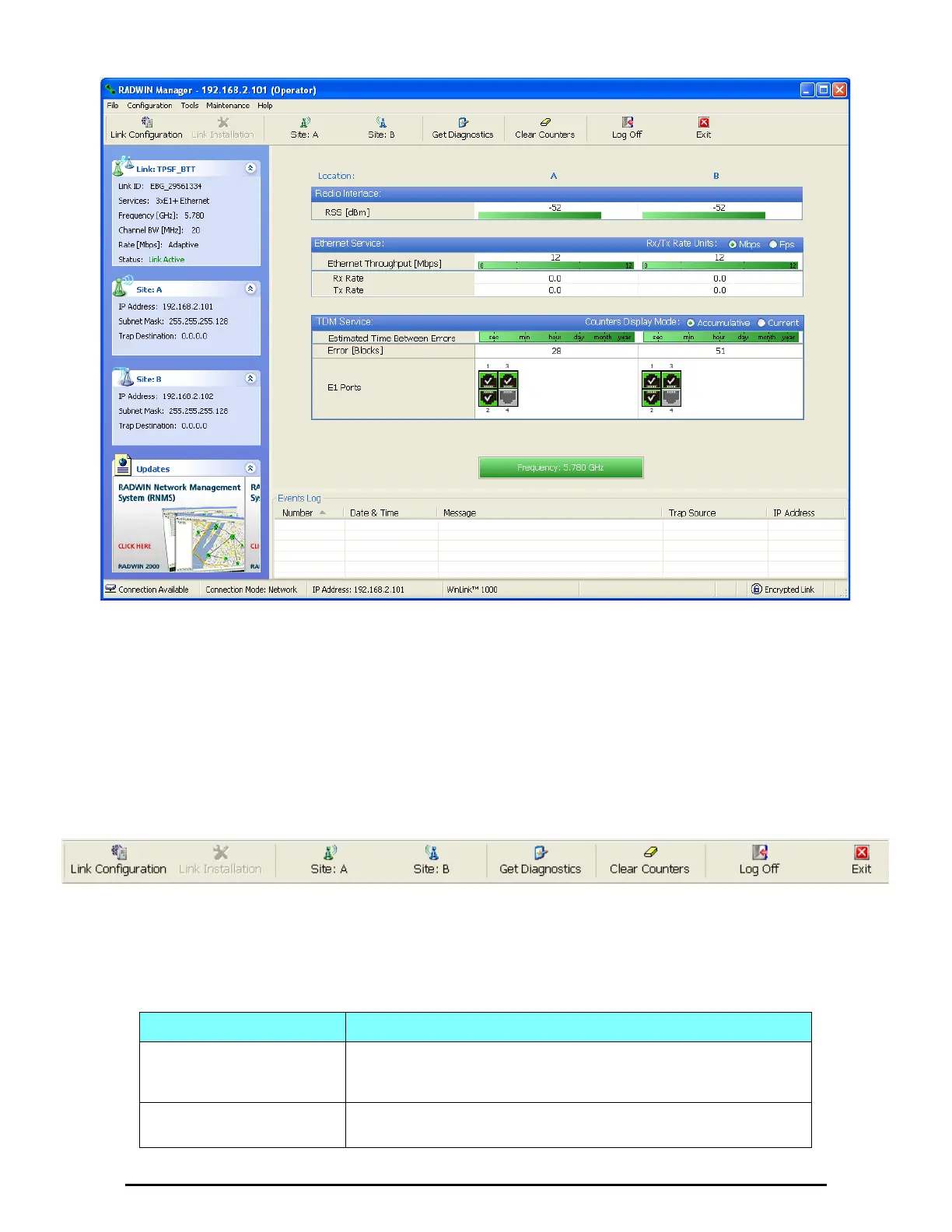Screen dimensions: 952x1232
Task: Click Clear Counters eraser icon in window toolbar
Action: [545, 122]
